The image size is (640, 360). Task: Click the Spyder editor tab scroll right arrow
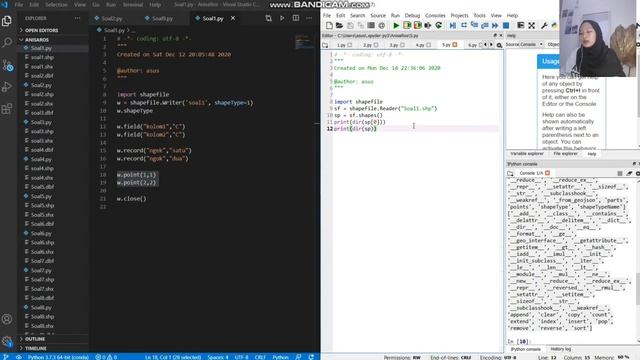(491, 45)
